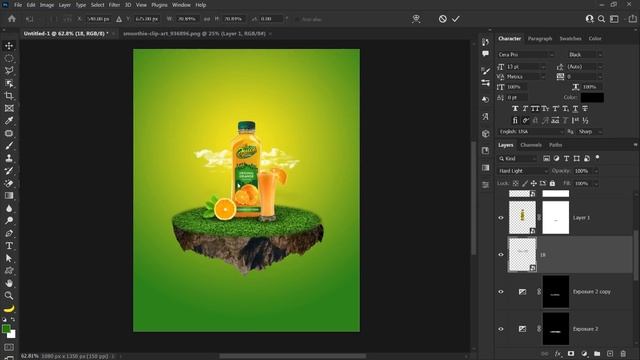The image size is (640, 360).
Task: Toggle lock image pixels brush icon
Action: point(525,184)
